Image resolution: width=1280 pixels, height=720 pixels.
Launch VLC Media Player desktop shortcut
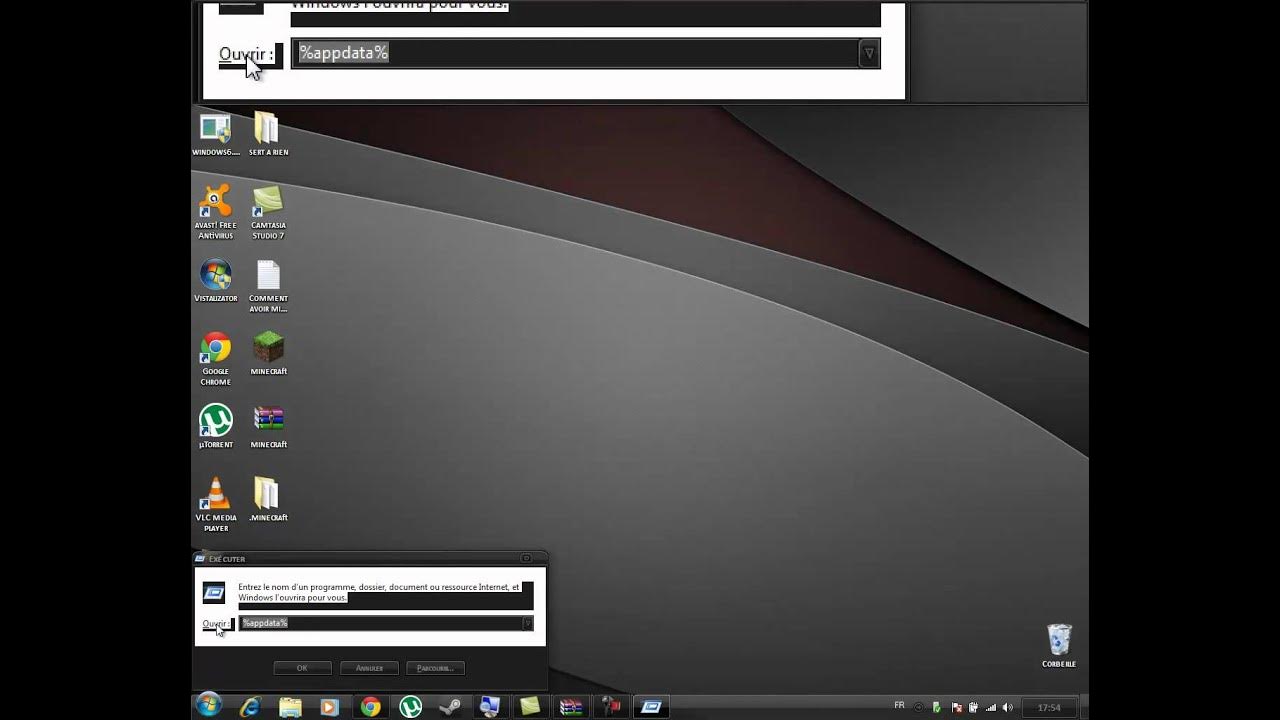point(215,505)
